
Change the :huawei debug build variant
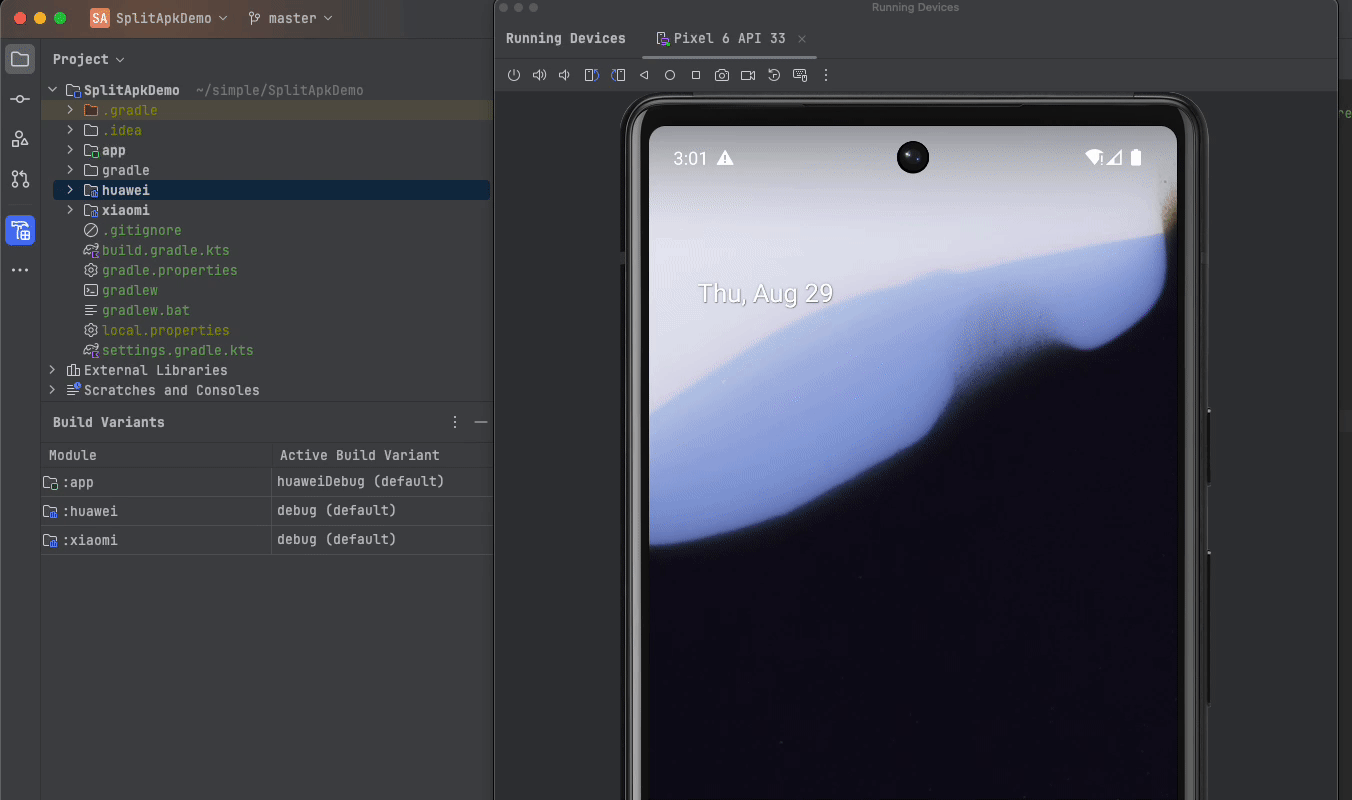coord(383,511)
